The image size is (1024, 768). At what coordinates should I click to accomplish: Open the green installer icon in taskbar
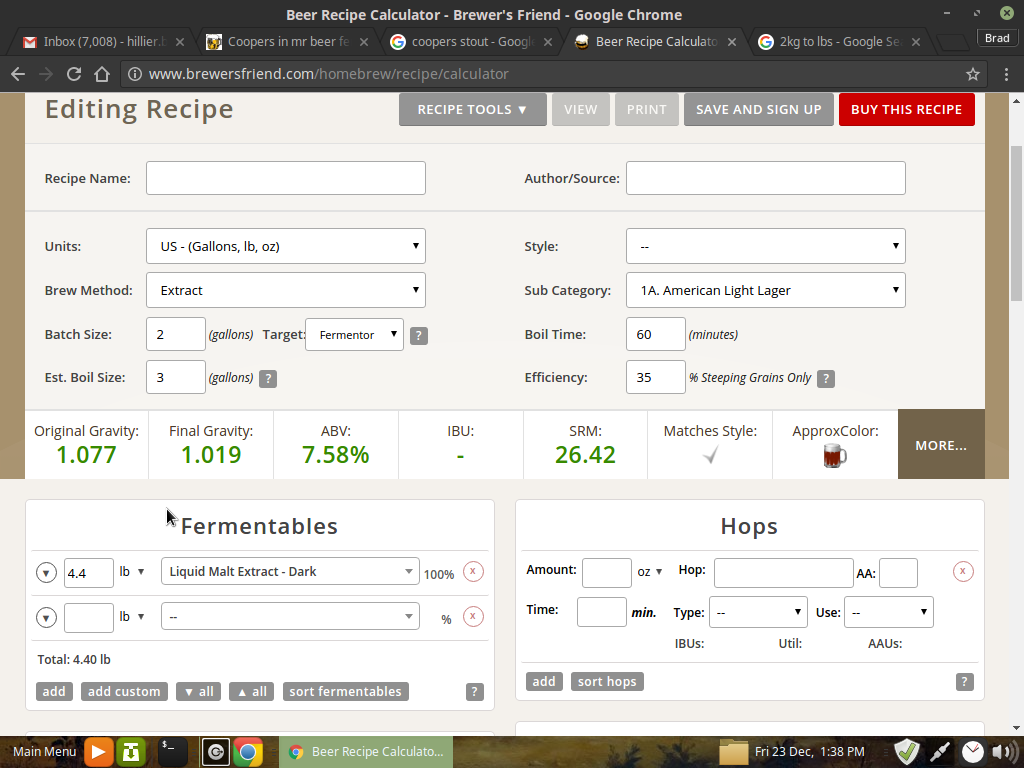point(131,752)
